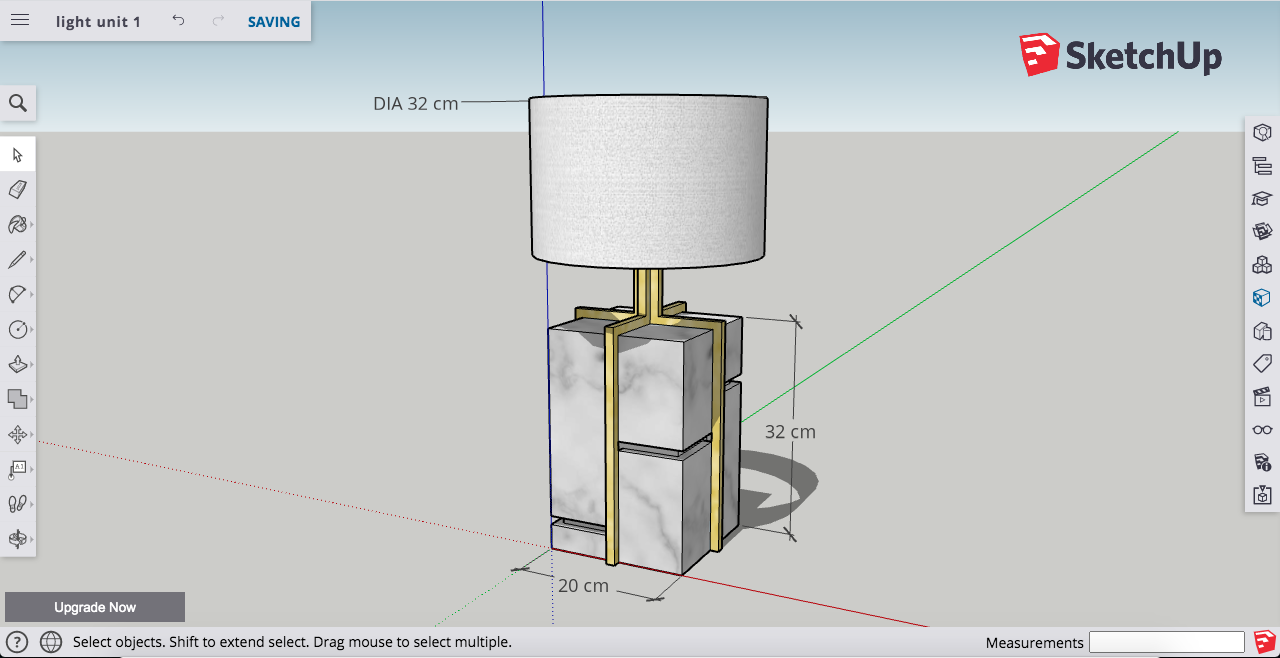Open the Materials panel

pos(1262,298)
